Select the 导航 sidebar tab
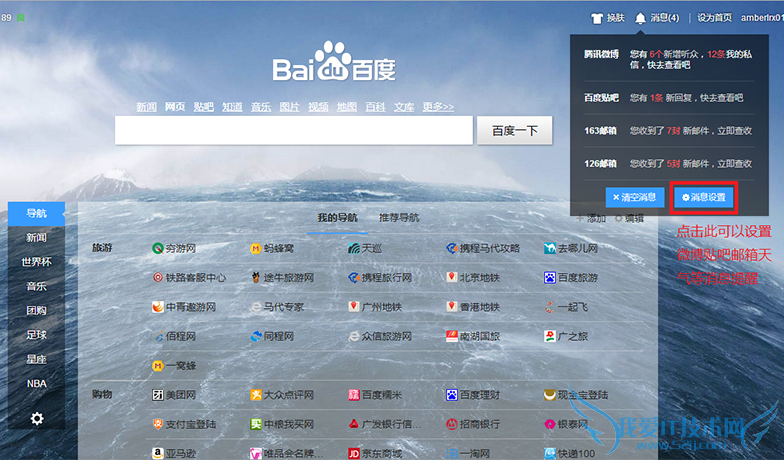This screenshot has height=460, width=784. [36, 214]
